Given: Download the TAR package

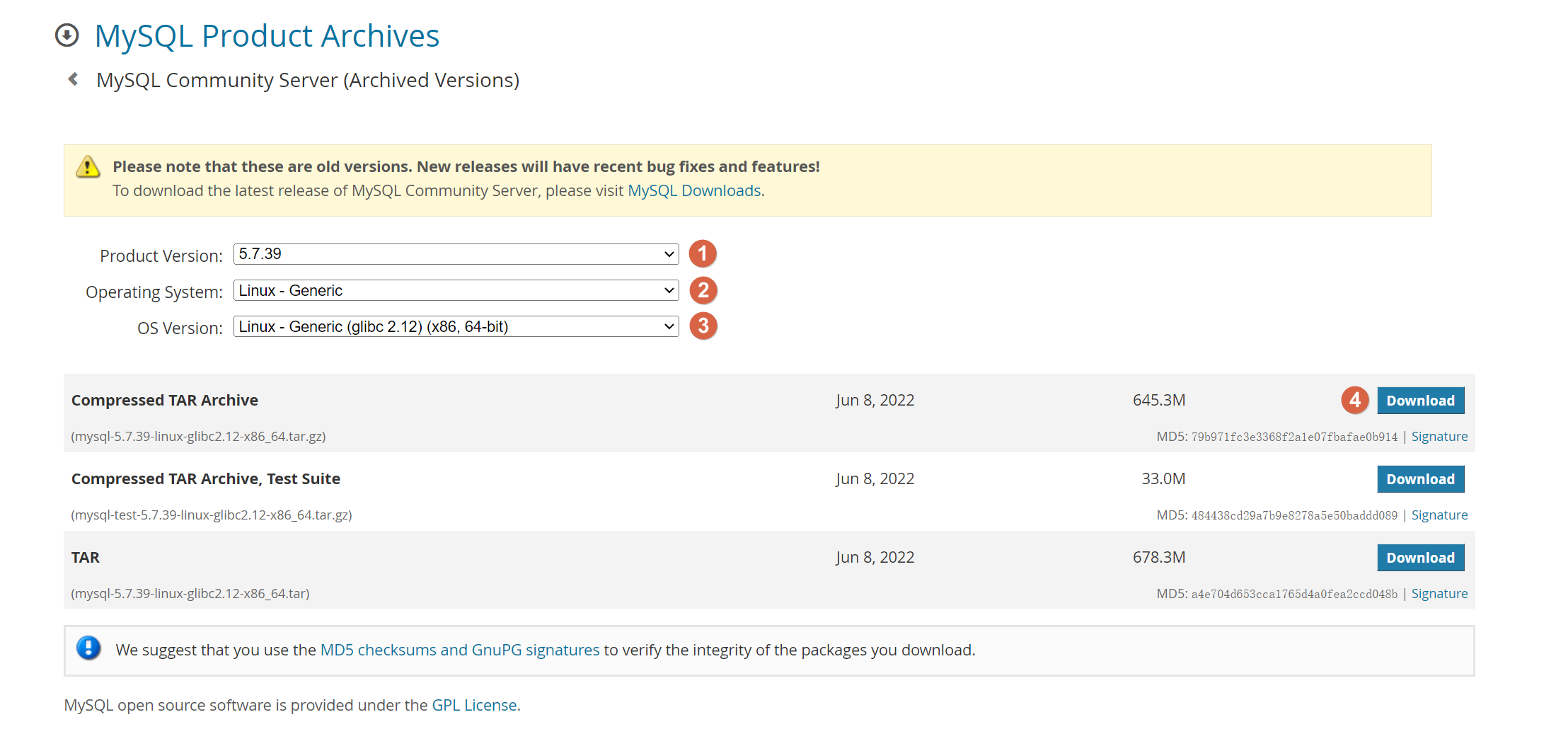Looking at the screenshot, I should click(1420, 558).
